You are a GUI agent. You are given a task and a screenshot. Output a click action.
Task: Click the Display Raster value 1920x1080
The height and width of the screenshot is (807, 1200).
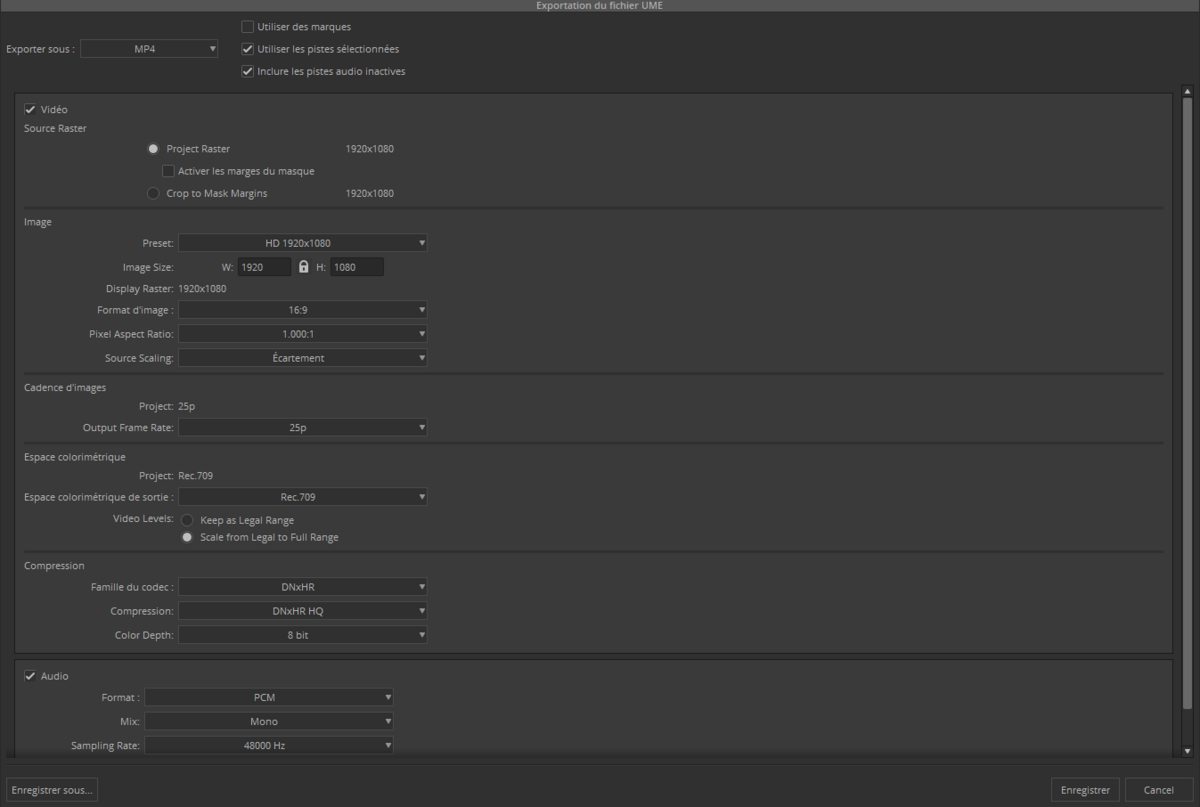pos(202,289)
